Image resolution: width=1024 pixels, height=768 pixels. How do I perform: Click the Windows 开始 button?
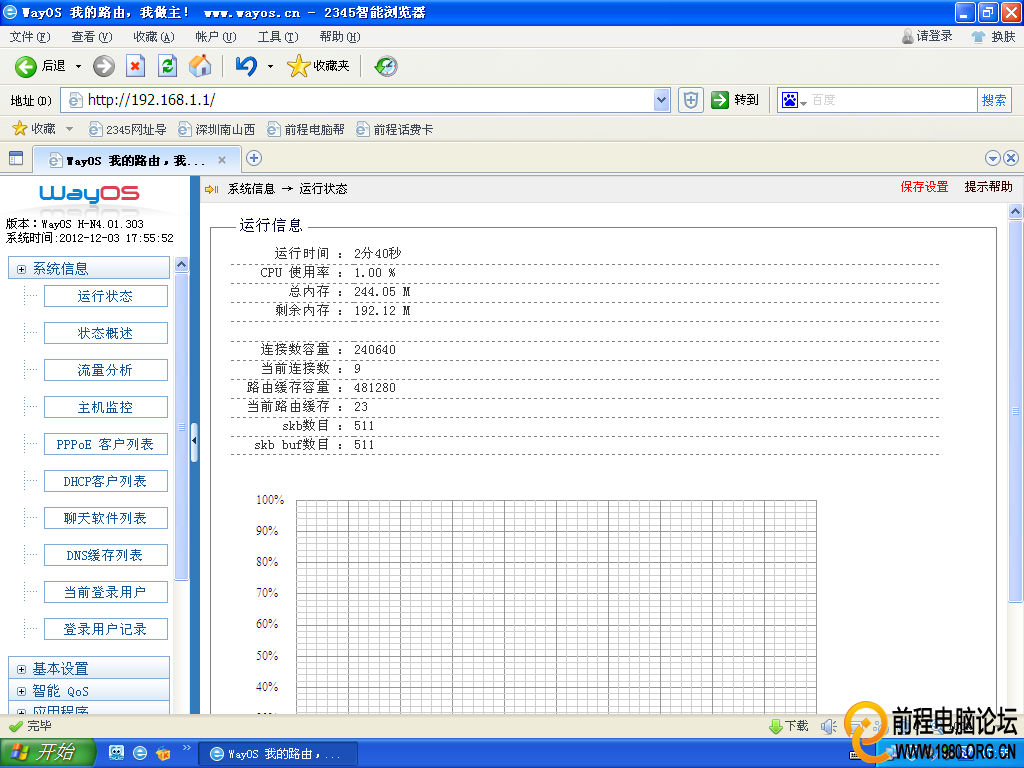[x=47, y=753]
